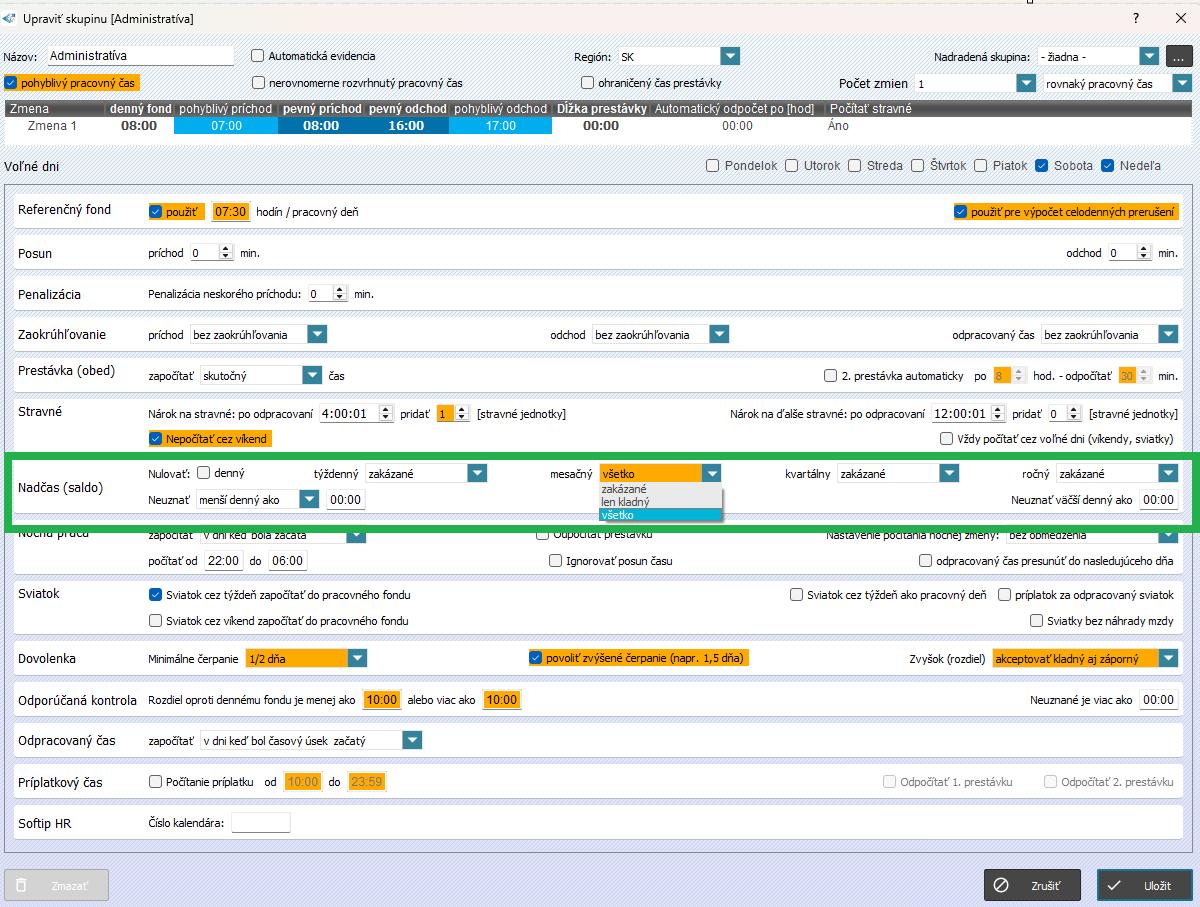The image size is (1200, 907).
Task: Click the Posun príchod minutes spinner
Action: (x=211, y=253)
